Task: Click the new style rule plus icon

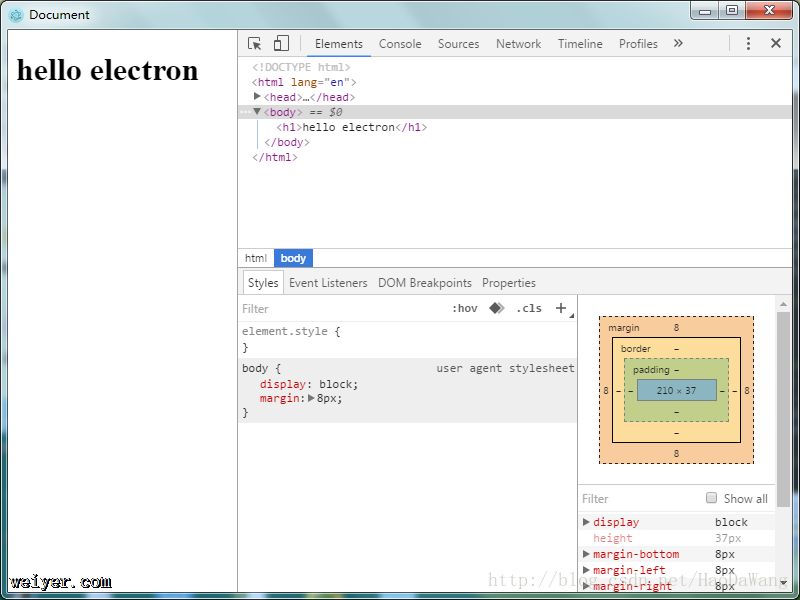Action: 561,308
